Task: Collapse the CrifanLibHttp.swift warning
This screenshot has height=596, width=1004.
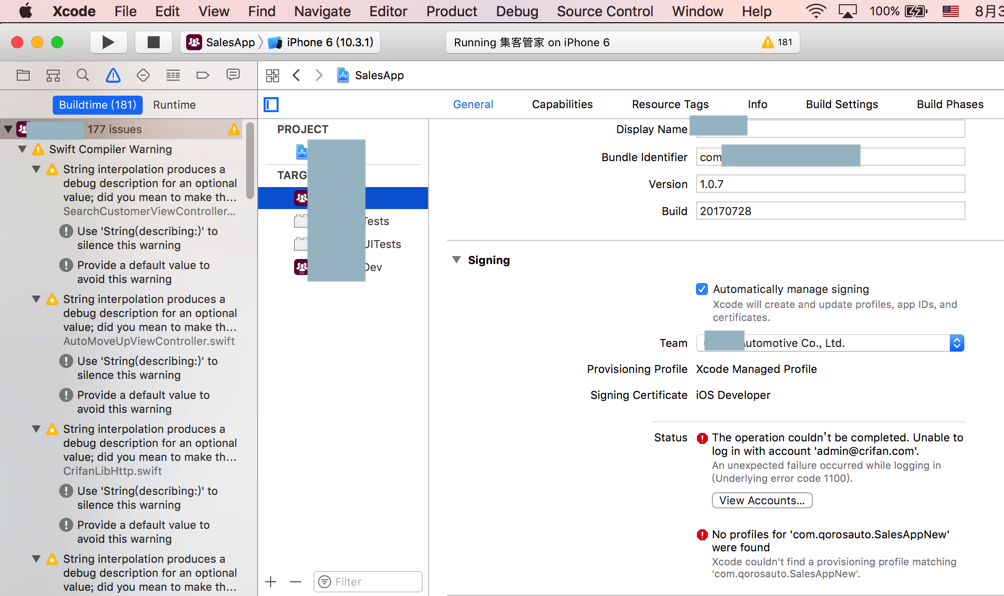Action: [36, 429]
